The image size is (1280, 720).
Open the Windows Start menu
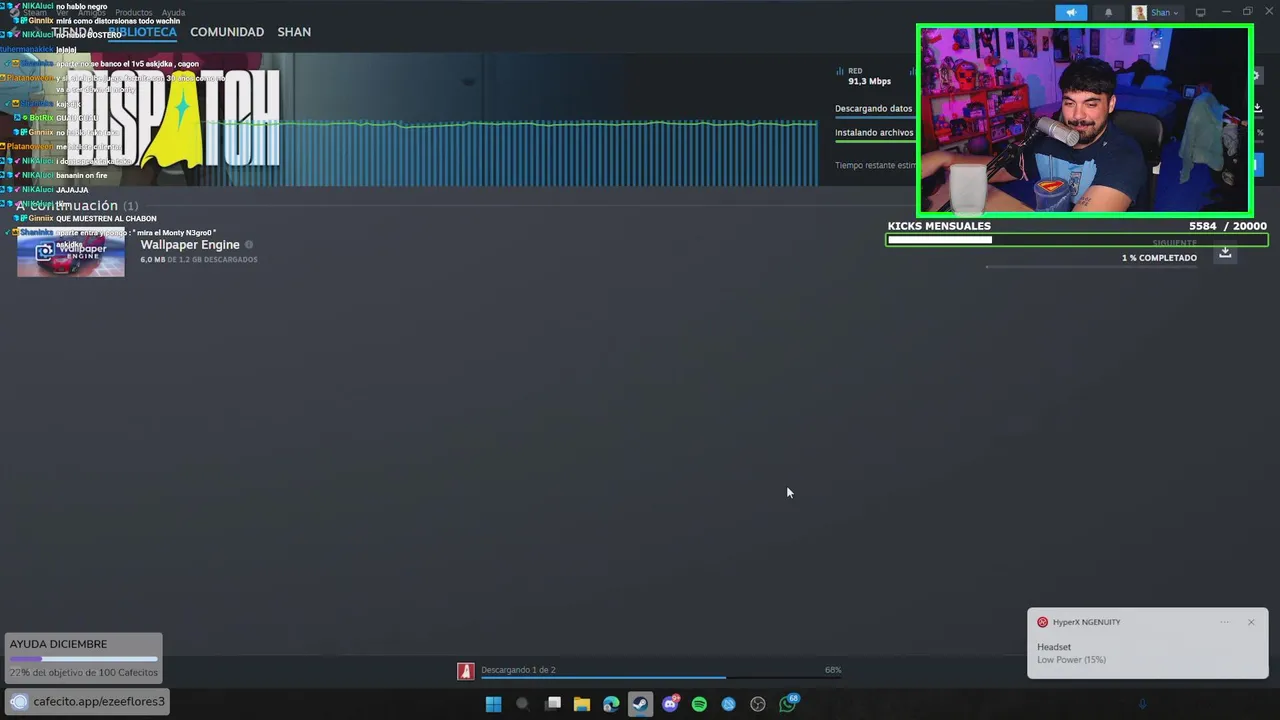pos(493,704)
